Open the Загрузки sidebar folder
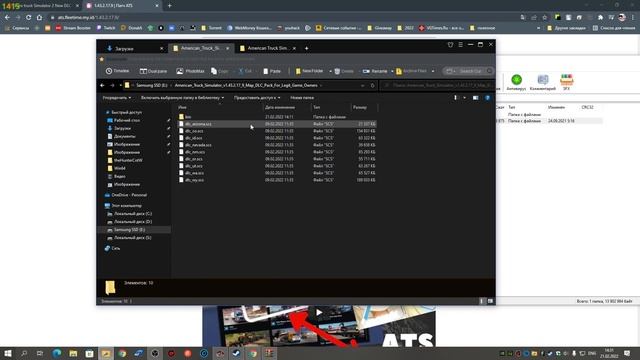Image resolution: width=640 pixels, height=360 pixels. (119, 128)
